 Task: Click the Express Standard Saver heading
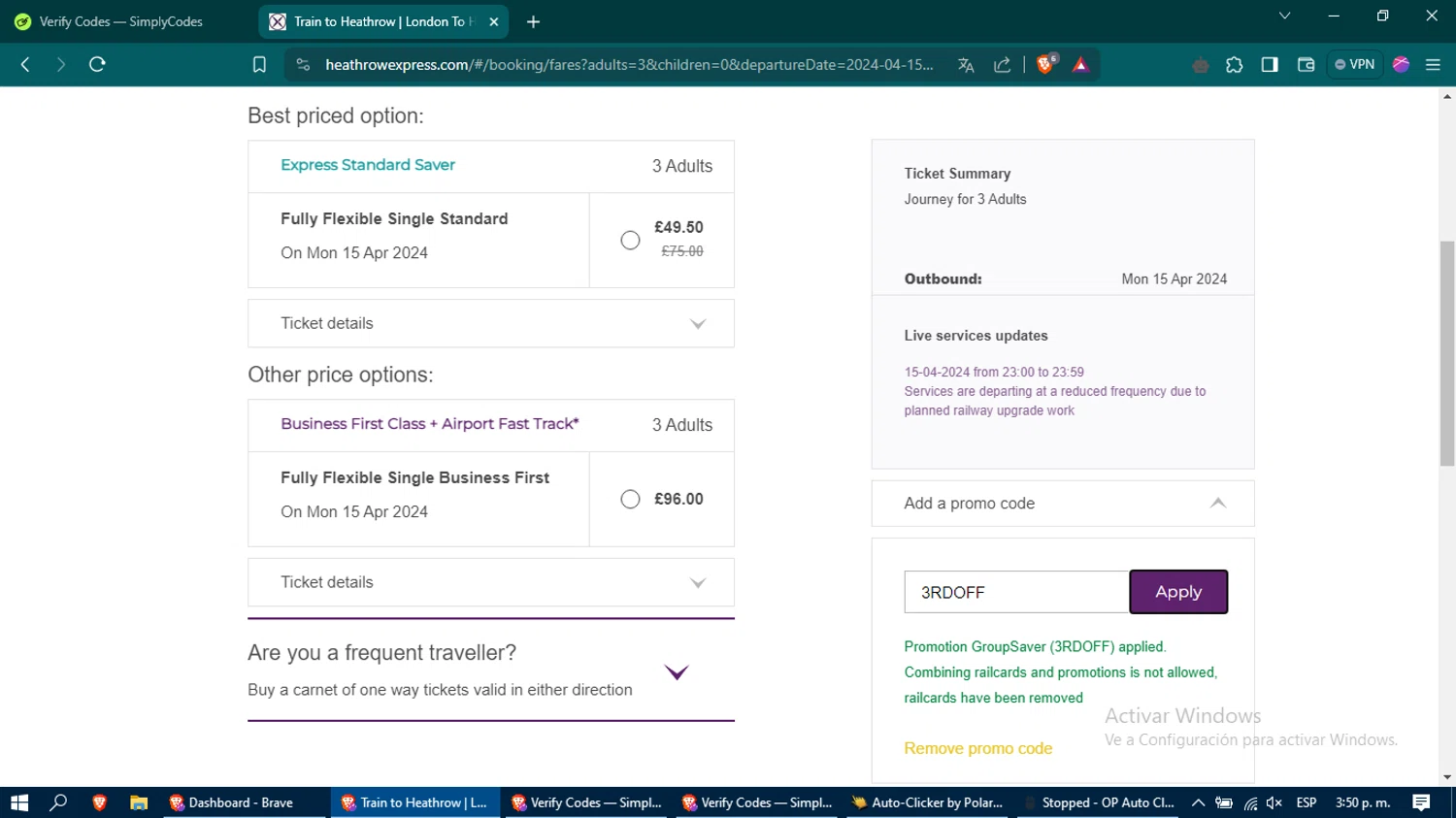[x=368, y=165]
